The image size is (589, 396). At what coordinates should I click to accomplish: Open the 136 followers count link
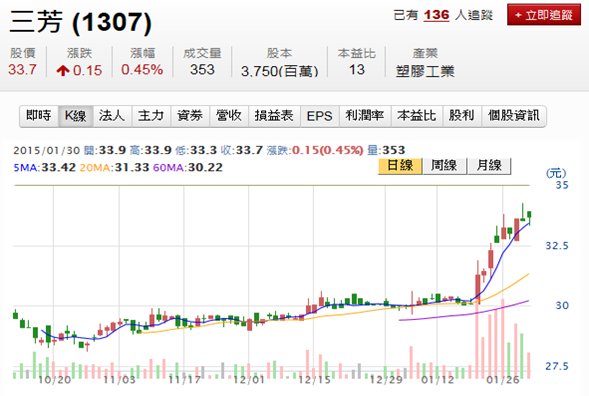(x=436, y=15)
